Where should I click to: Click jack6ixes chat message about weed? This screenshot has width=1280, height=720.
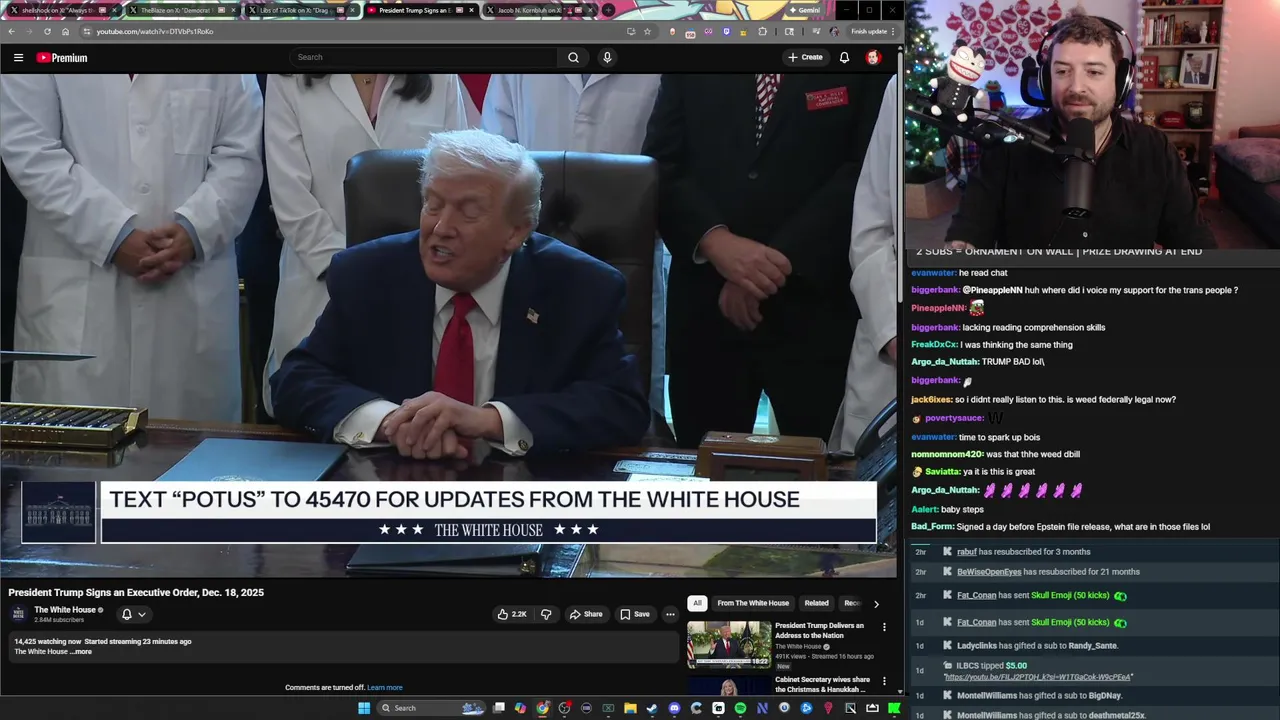(1043, 399)
